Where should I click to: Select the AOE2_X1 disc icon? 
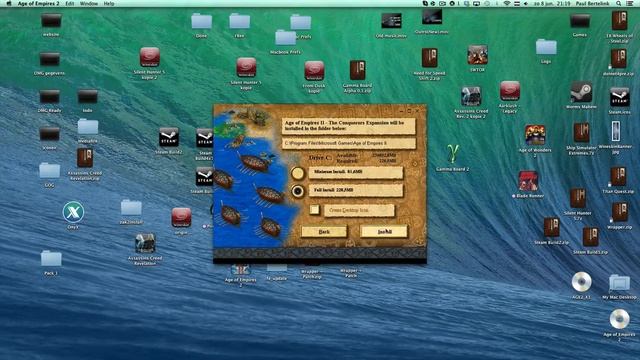[581, 282]
